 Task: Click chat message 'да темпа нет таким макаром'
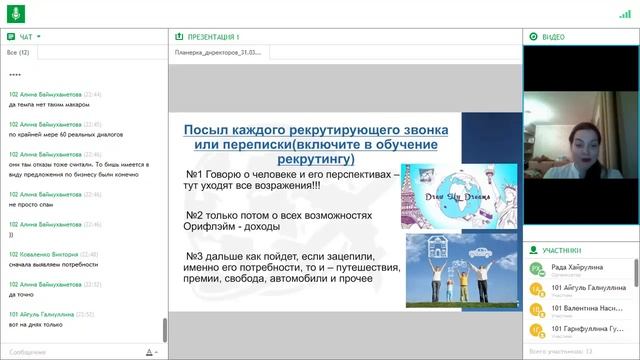tap(49, 105)
